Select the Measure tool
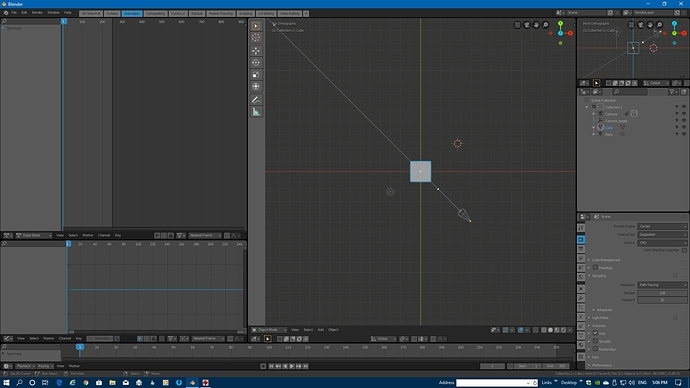The height and width of the screenshot is (388, 690). 256,112
